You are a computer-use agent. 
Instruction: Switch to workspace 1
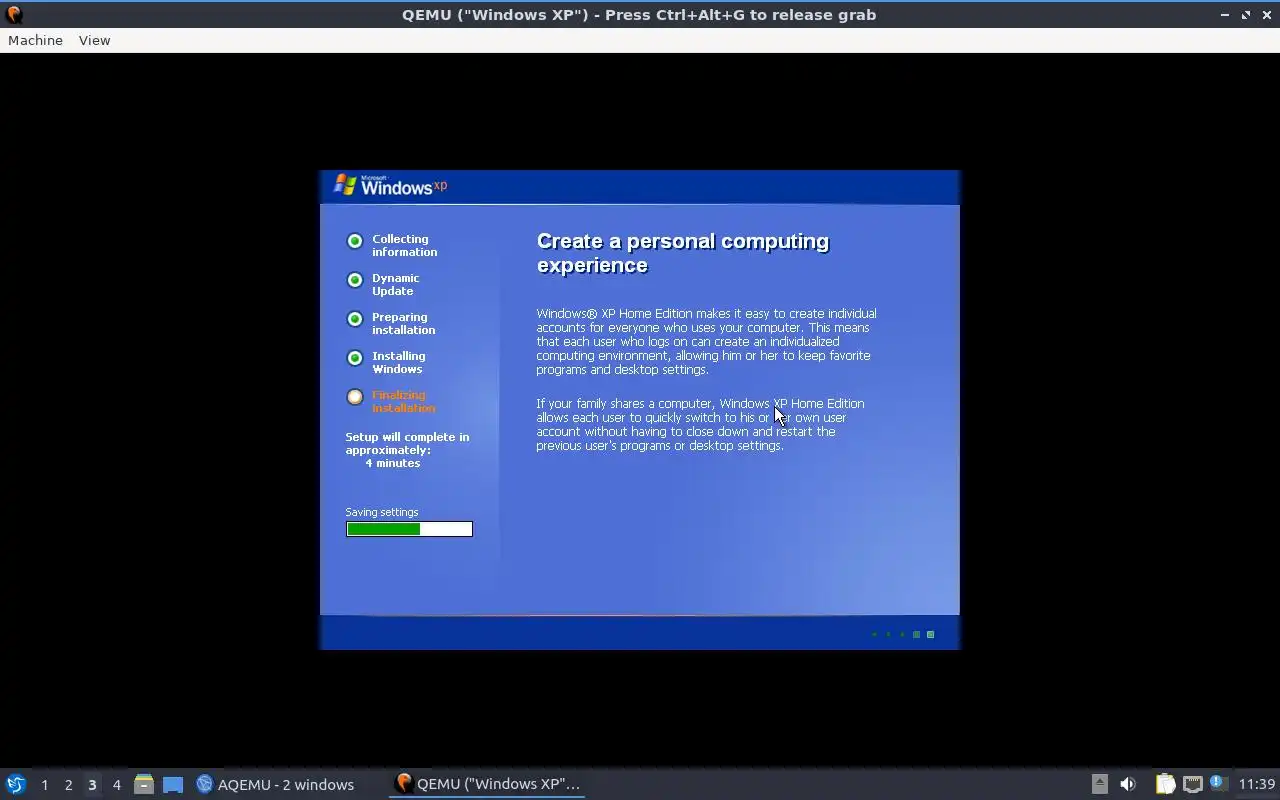(44, 784)
